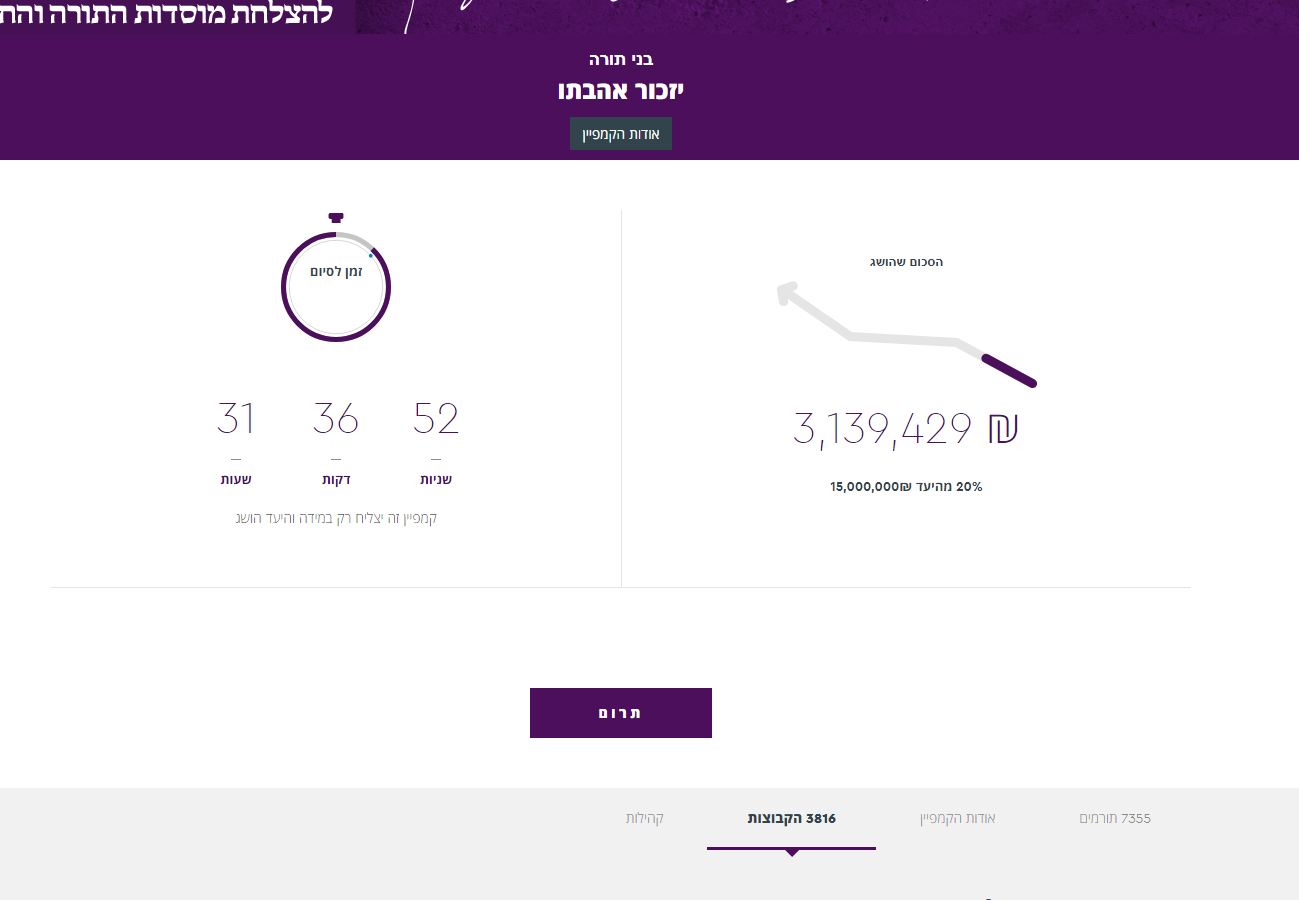The width and height of the screenshot is (1299, 900).
Task: Click the הסכום שהושג label
Action: tap(906, 262)
